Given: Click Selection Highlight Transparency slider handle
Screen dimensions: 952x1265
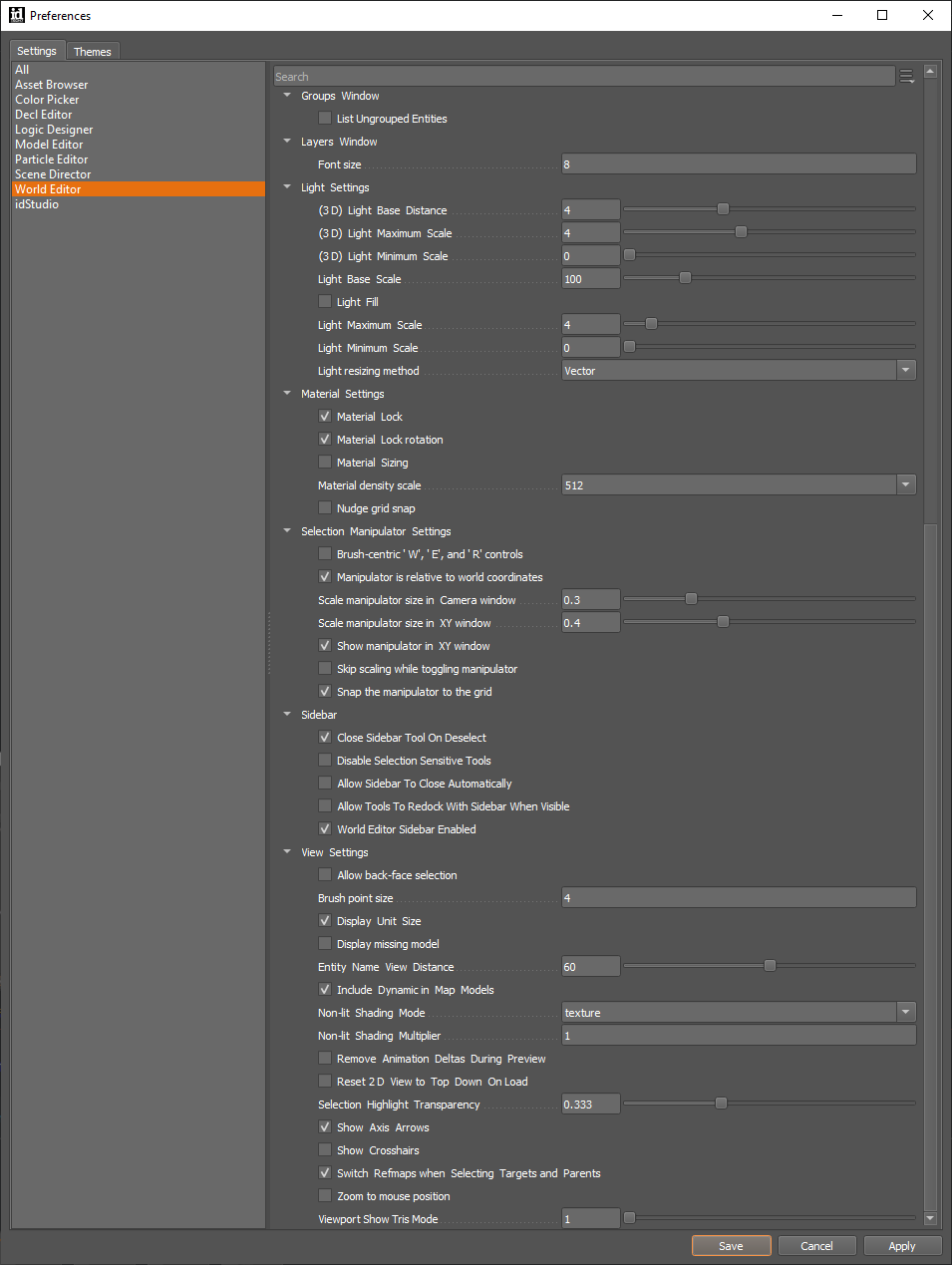Looking at the screenshot, I should click(x=721, y=1104).
